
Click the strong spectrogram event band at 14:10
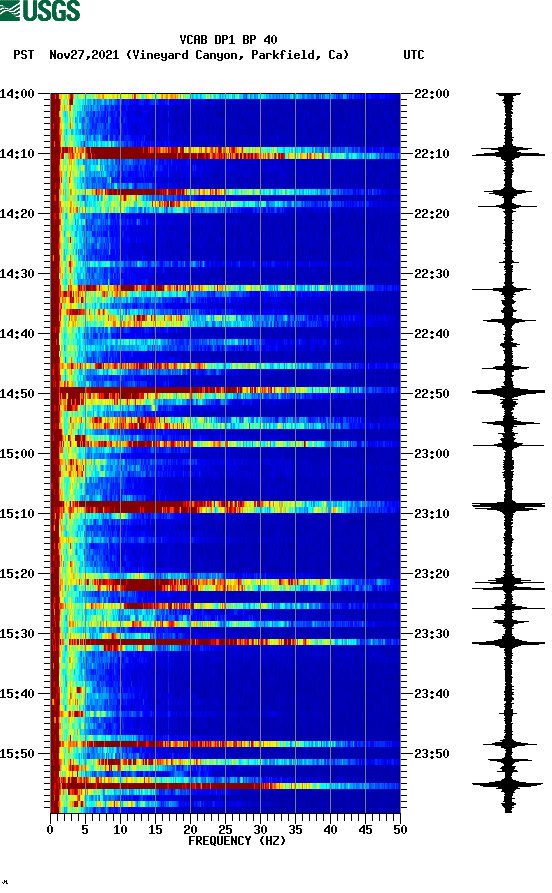click(x=225, y=153)
